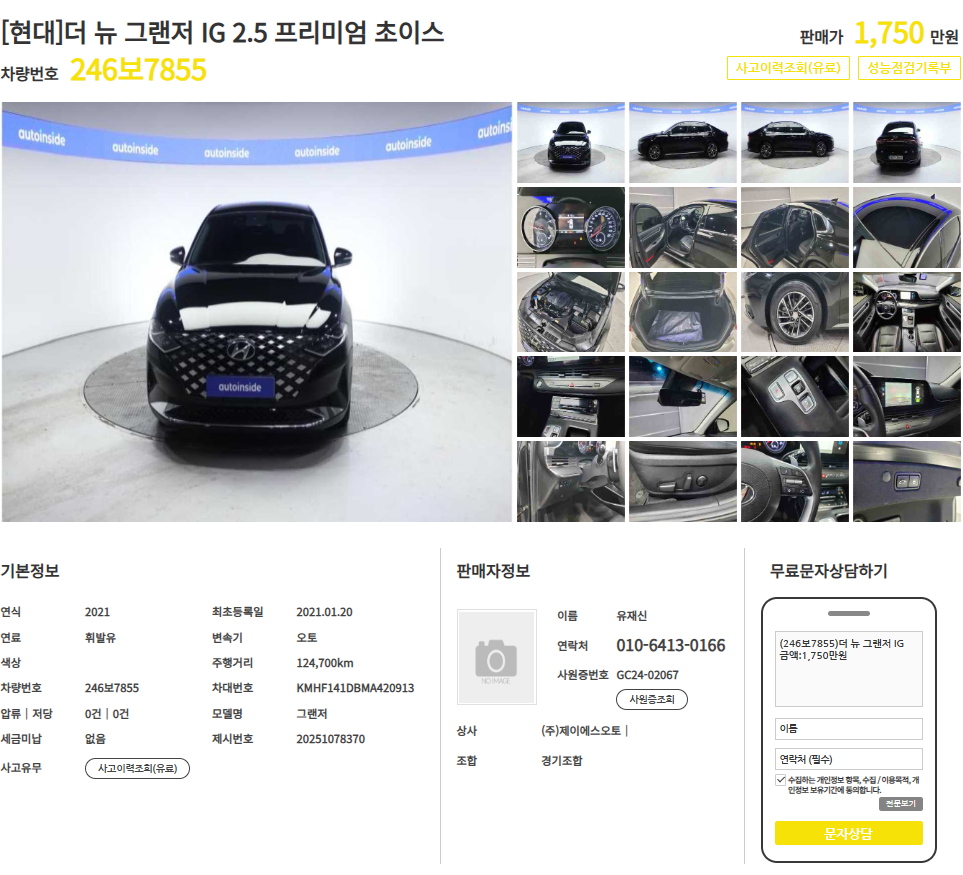Select the open rear door interior thumbnail
This screenshot has height=875, width=963.
coord(795,227)
